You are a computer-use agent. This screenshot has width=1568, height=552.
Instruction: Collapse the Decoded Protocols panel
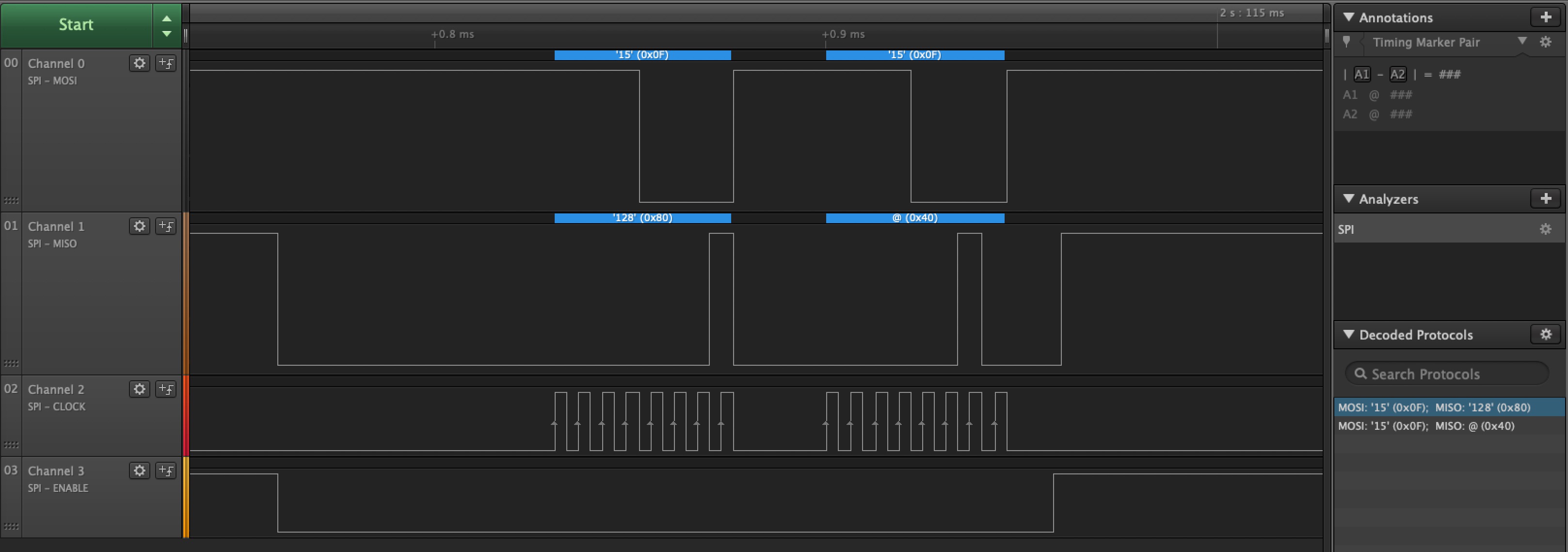pyautogui.click(x=1348, y=334)
